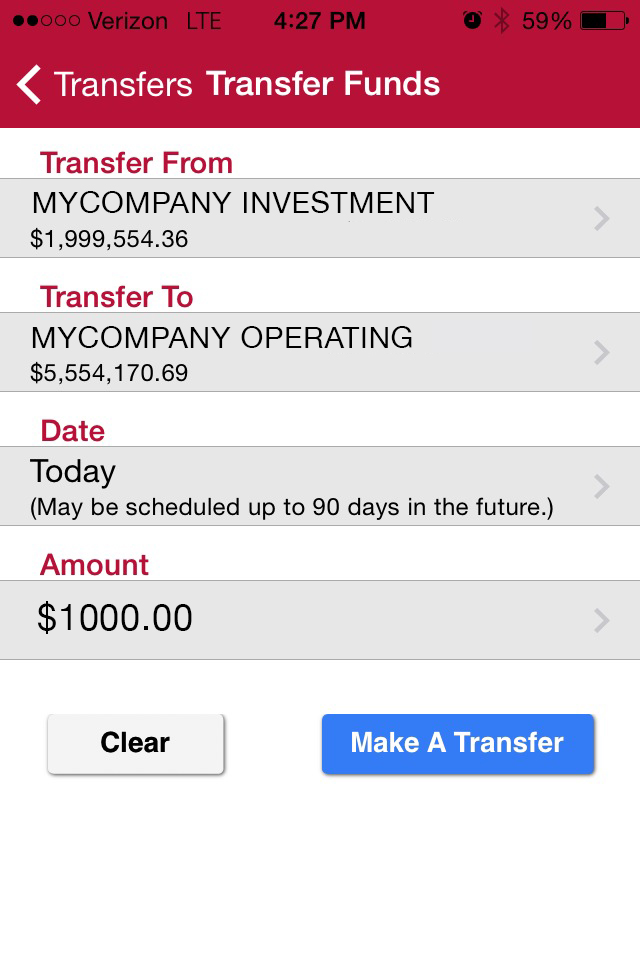
Task: Select the MYCOMPANY OPERATING account row
Action: tap(320, 353)
